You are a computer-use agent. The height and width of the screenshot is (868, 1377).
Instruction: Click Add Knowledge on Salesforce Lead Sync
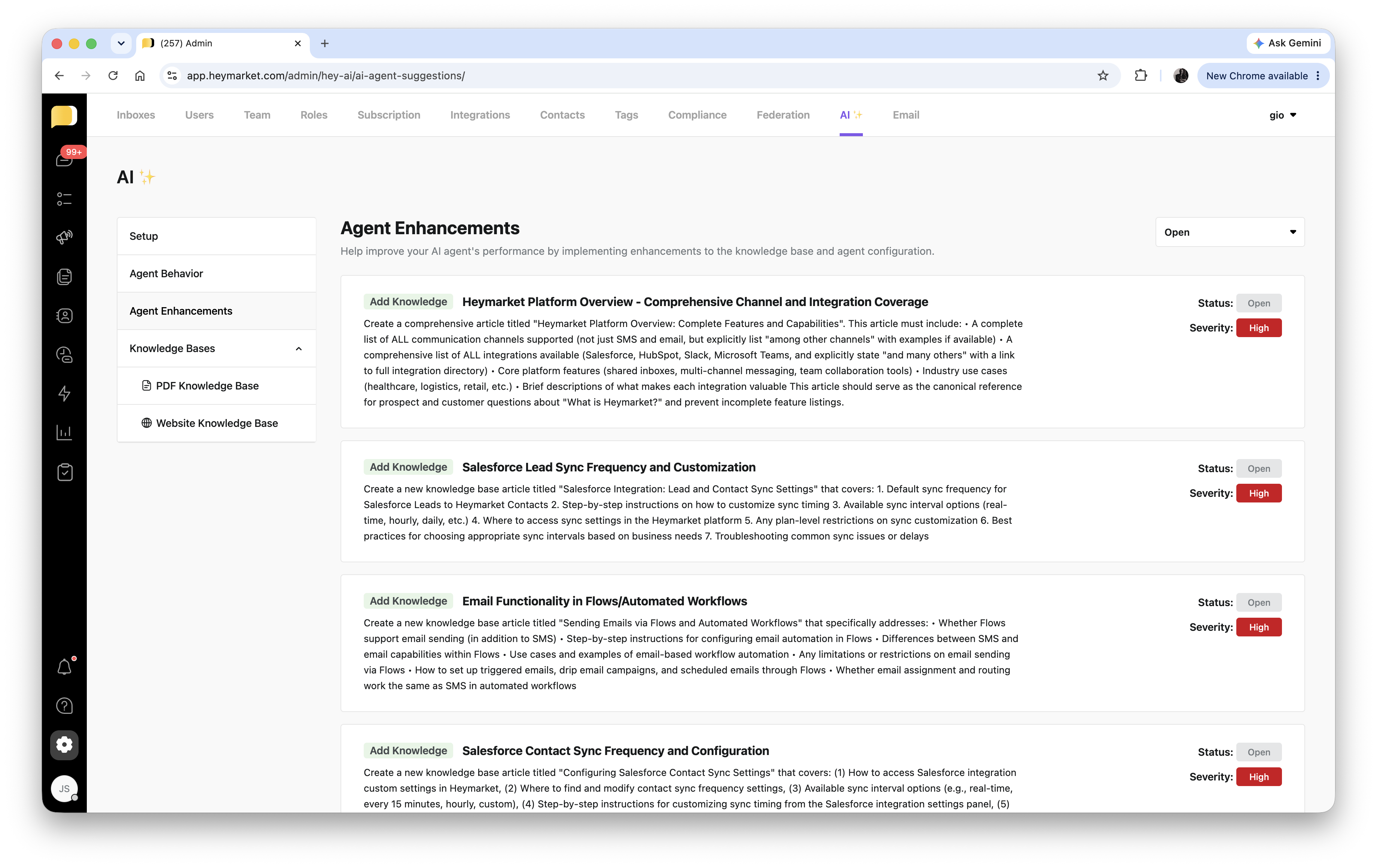(408, 467)
